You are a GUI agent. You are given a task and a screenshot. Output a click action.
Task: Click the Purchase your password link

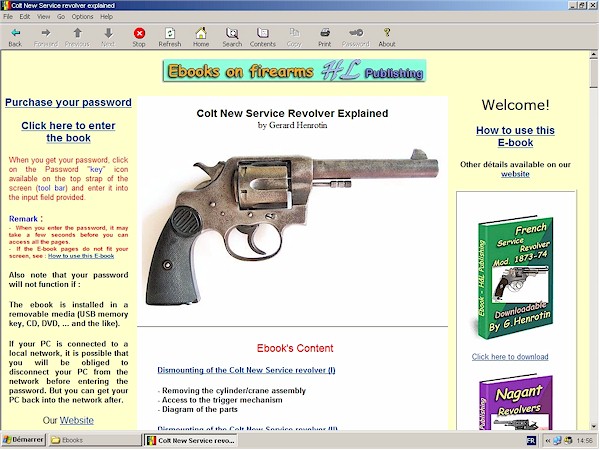(x=68, y=103)
